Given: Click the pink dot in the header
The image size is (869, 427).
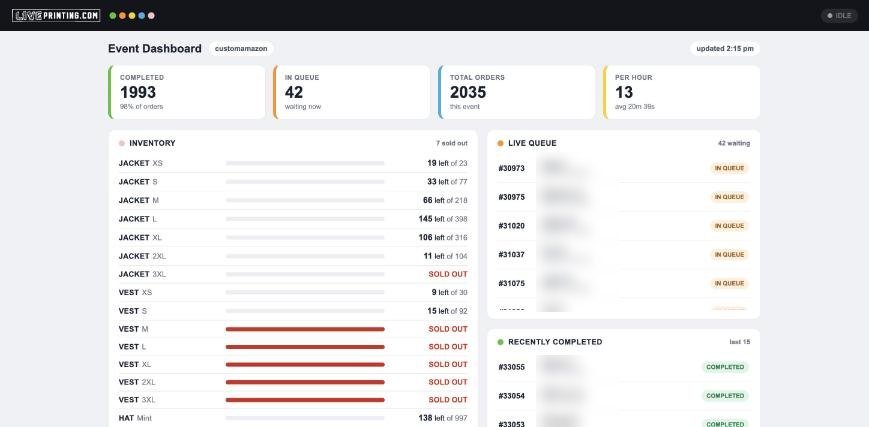Looking at the screenshot, I should tap(151, 16).
